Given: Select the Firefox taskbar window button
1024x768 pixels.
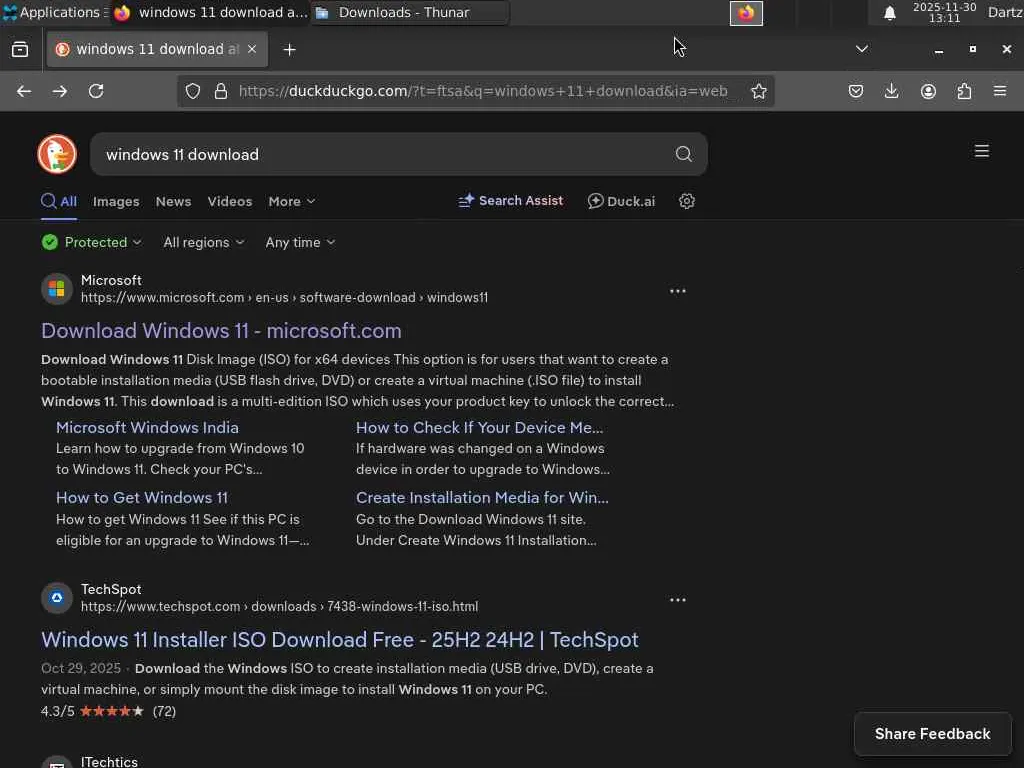Looking at the screenshot, I should click(x=210, y=12).
